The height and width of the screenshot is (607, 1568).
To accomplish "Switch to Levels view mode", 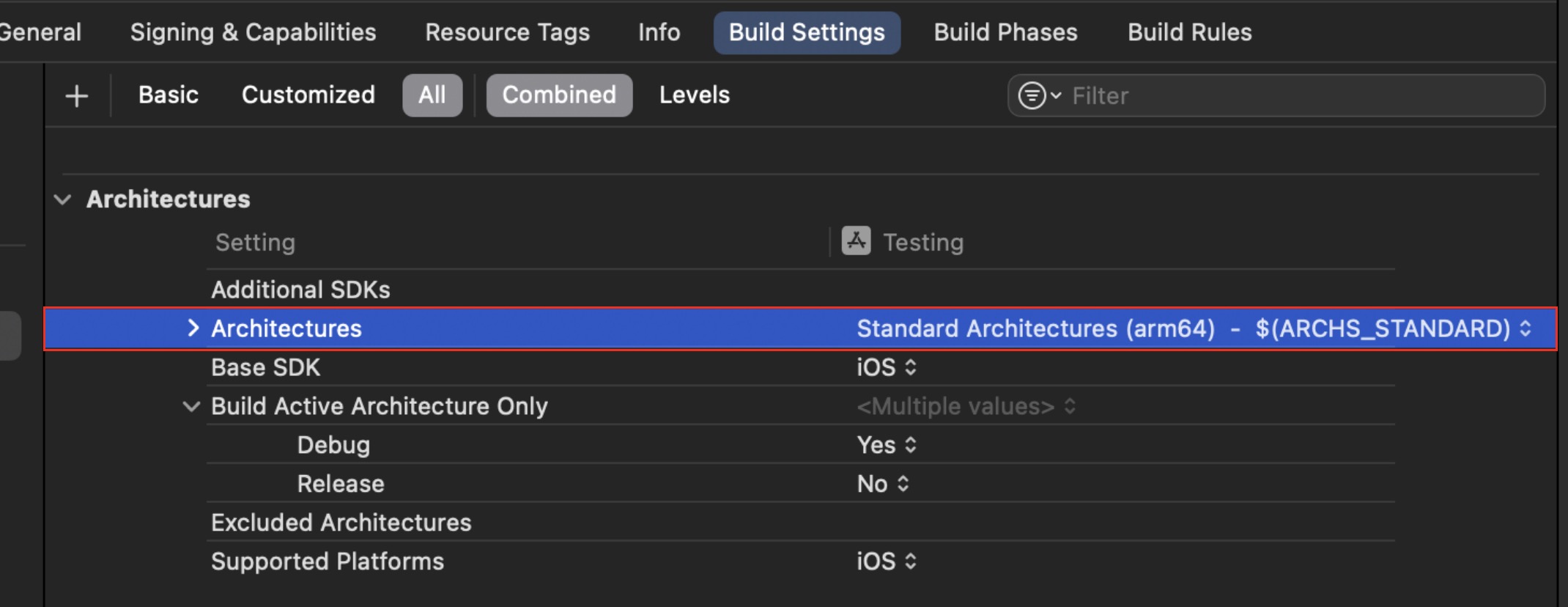I will [x=693, y=95].
